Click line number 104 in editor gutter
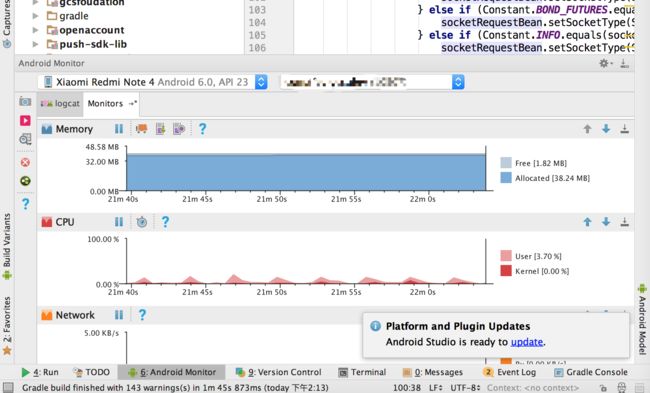 pyautogui.click(x=257, y=22)
